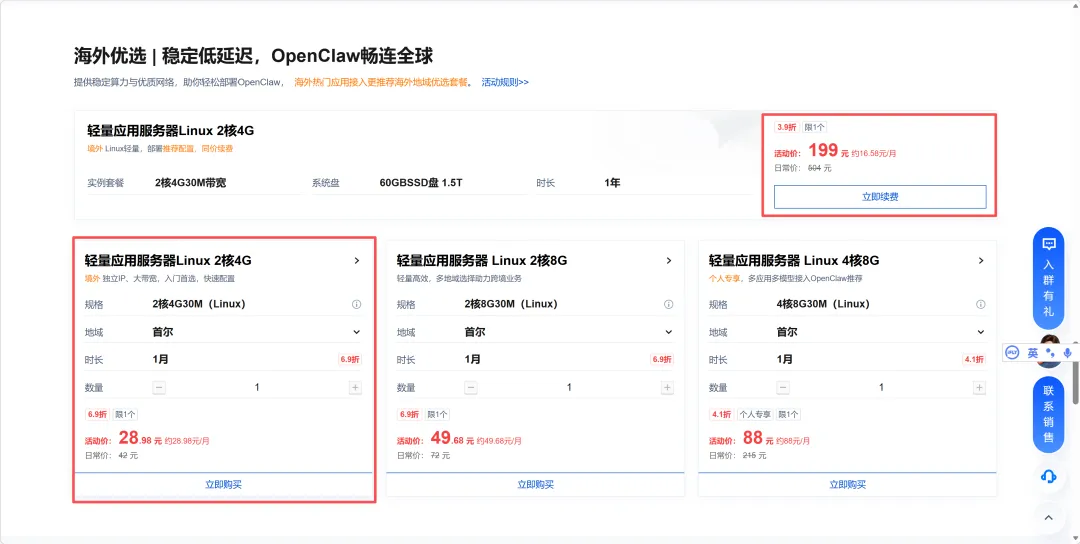1080x544 pixels.
Task: Click the 个人专享 tag on the 4核8G card
Action: (x=755, y=415)
